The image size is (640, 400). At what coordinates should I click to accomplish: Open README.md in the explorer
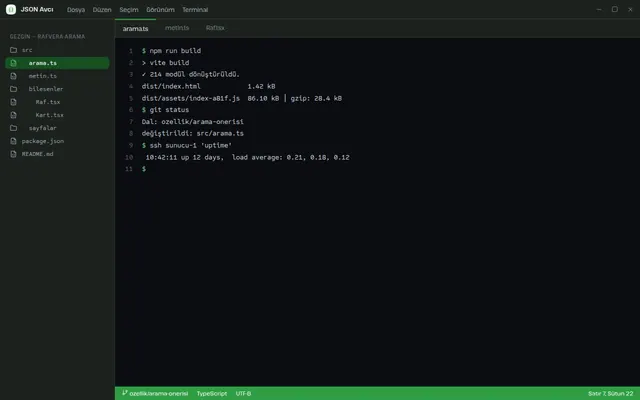click(57, 154)
